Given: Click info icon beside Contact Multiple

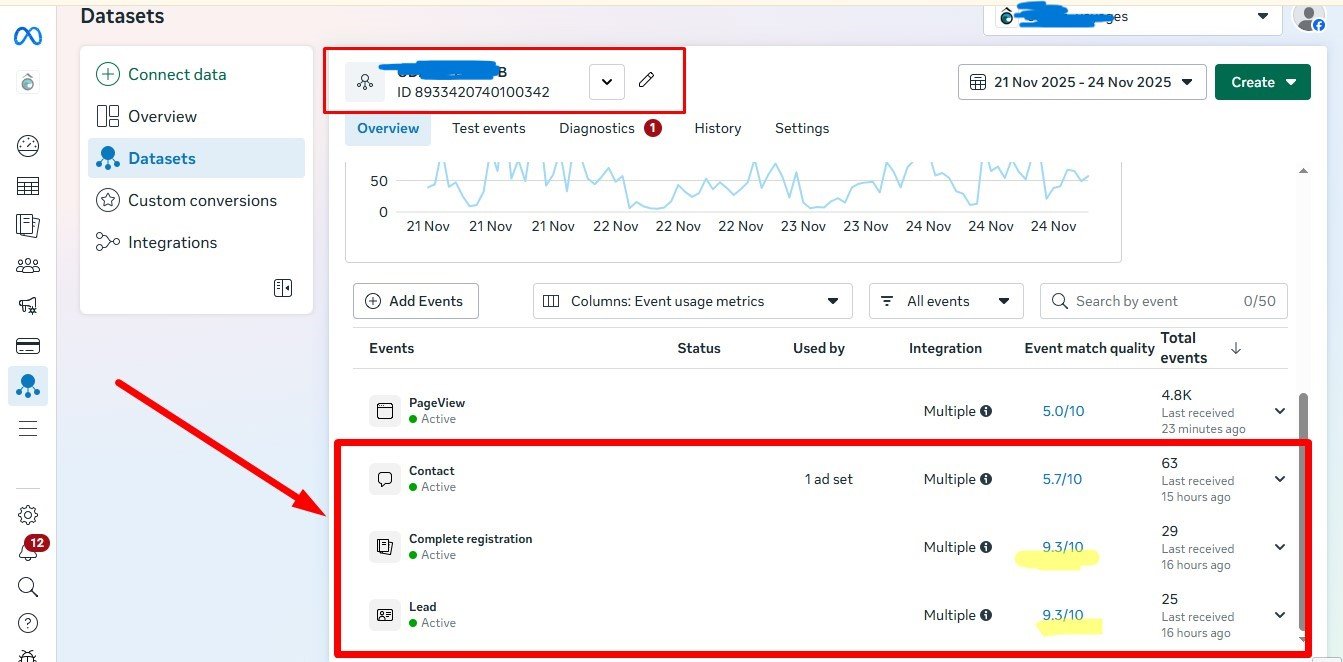Looking at the screenshot, I should pyautogui.click(x=986, y=479).
